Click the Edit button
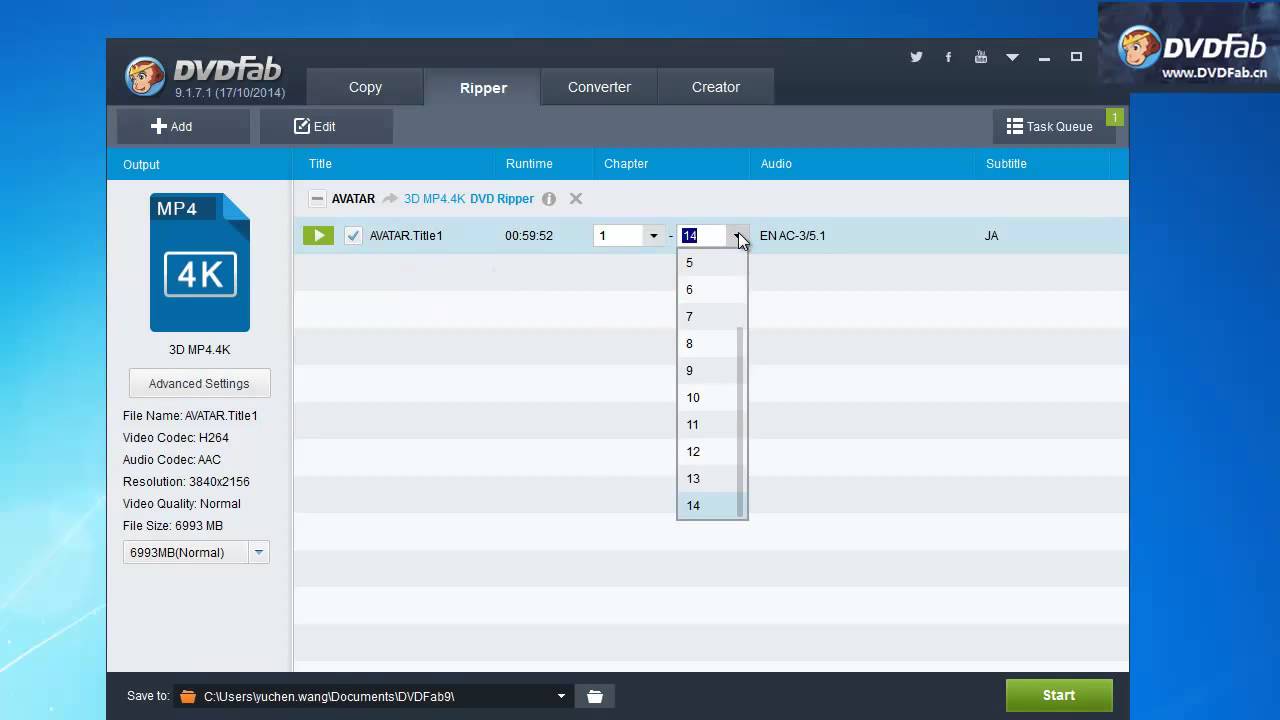This screenshot has width=1280, height=720. [326, 126]
